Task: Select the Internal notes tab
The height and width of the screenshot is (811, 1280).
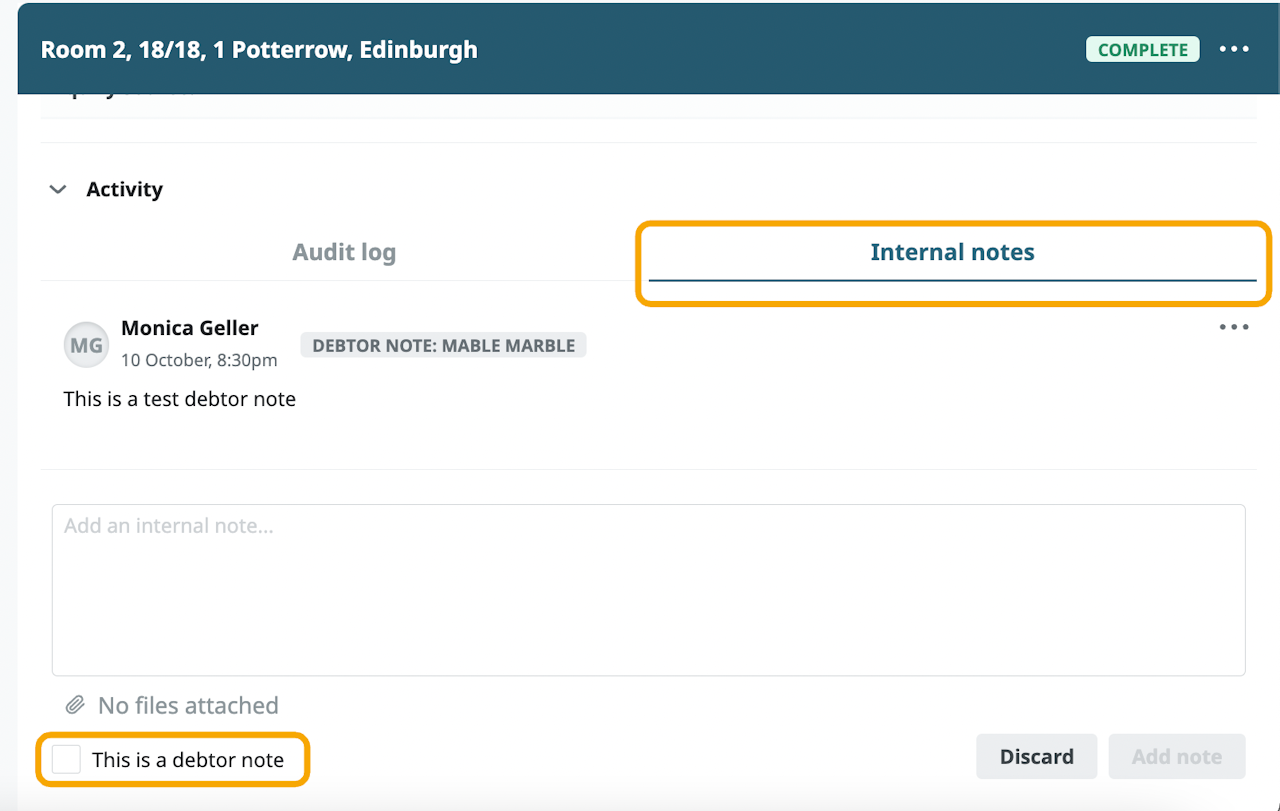Action: pos(952,252)
